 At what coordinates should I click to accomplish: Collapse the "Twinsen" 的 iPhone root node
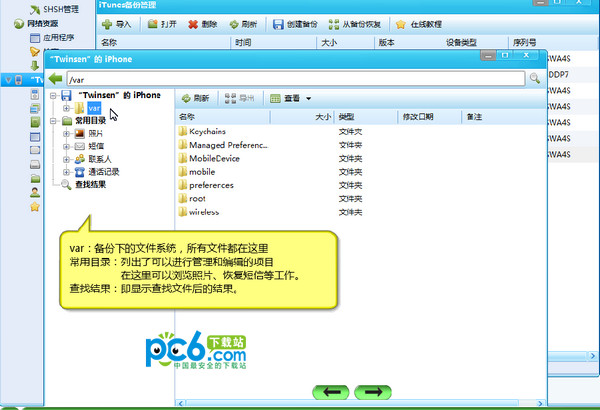click(x=53, y=95)
